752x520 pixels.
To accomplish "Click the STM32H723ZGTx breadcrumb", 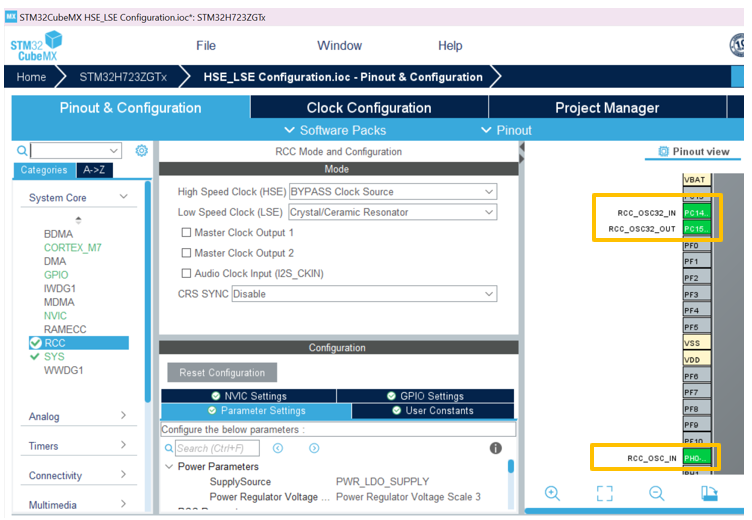I will (123, 77).
